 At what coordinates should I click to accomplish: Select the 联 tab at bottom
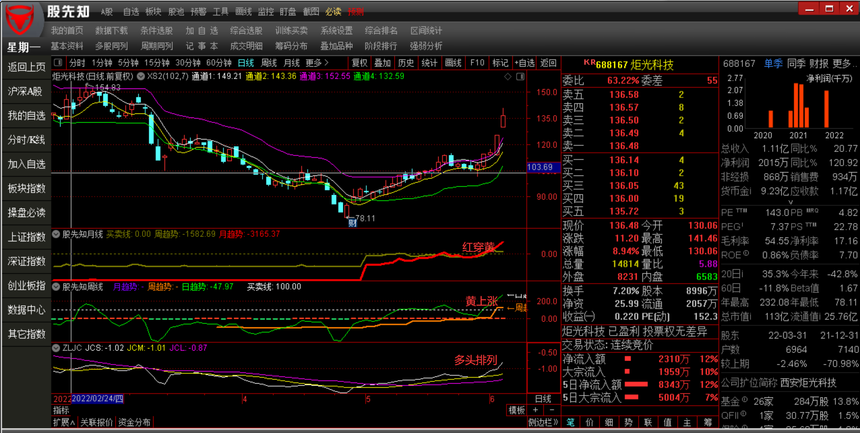(648, 422)
